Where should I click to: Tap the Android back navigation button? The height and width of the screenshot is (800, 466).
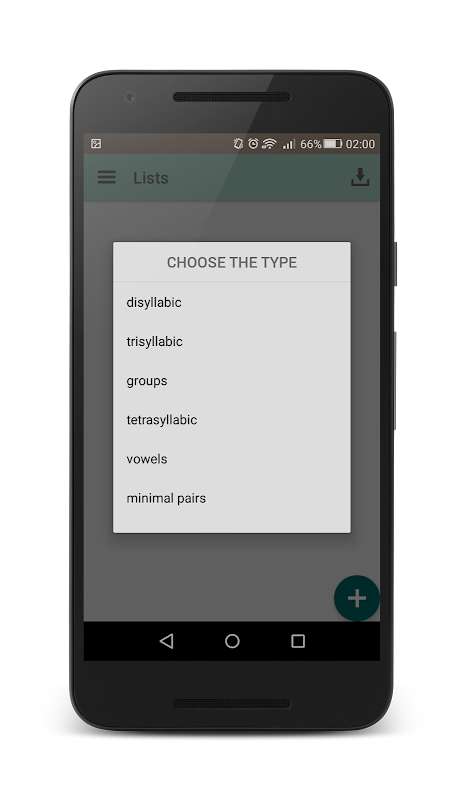tap(166, 641)
